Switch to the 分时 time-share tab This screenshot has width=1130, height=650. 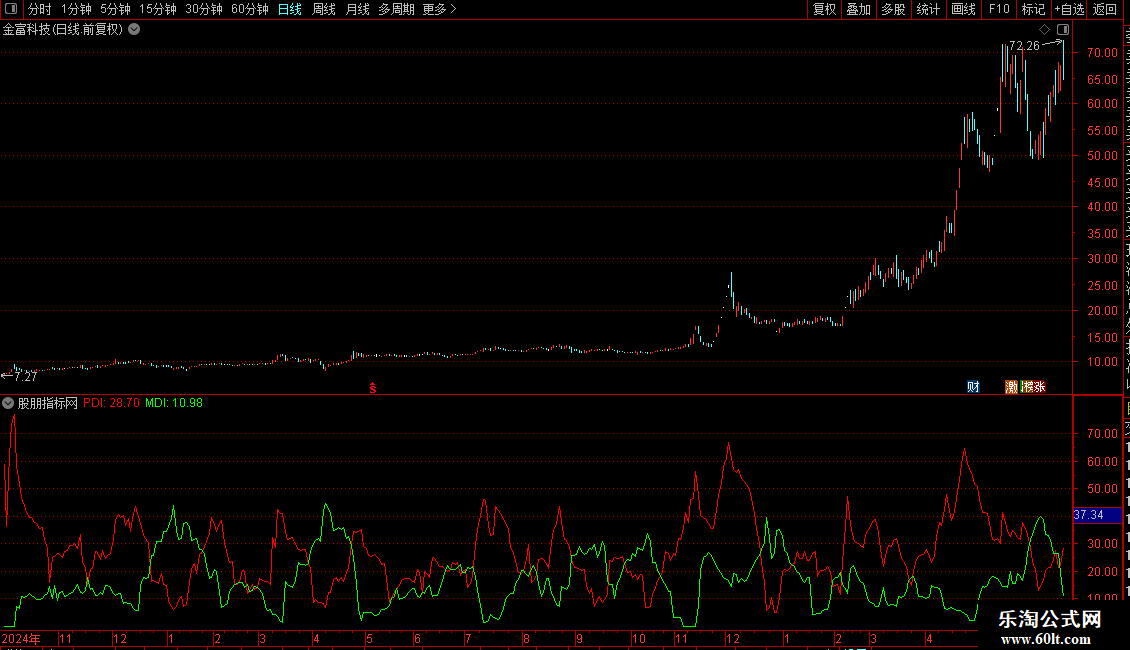pos(40,9)
